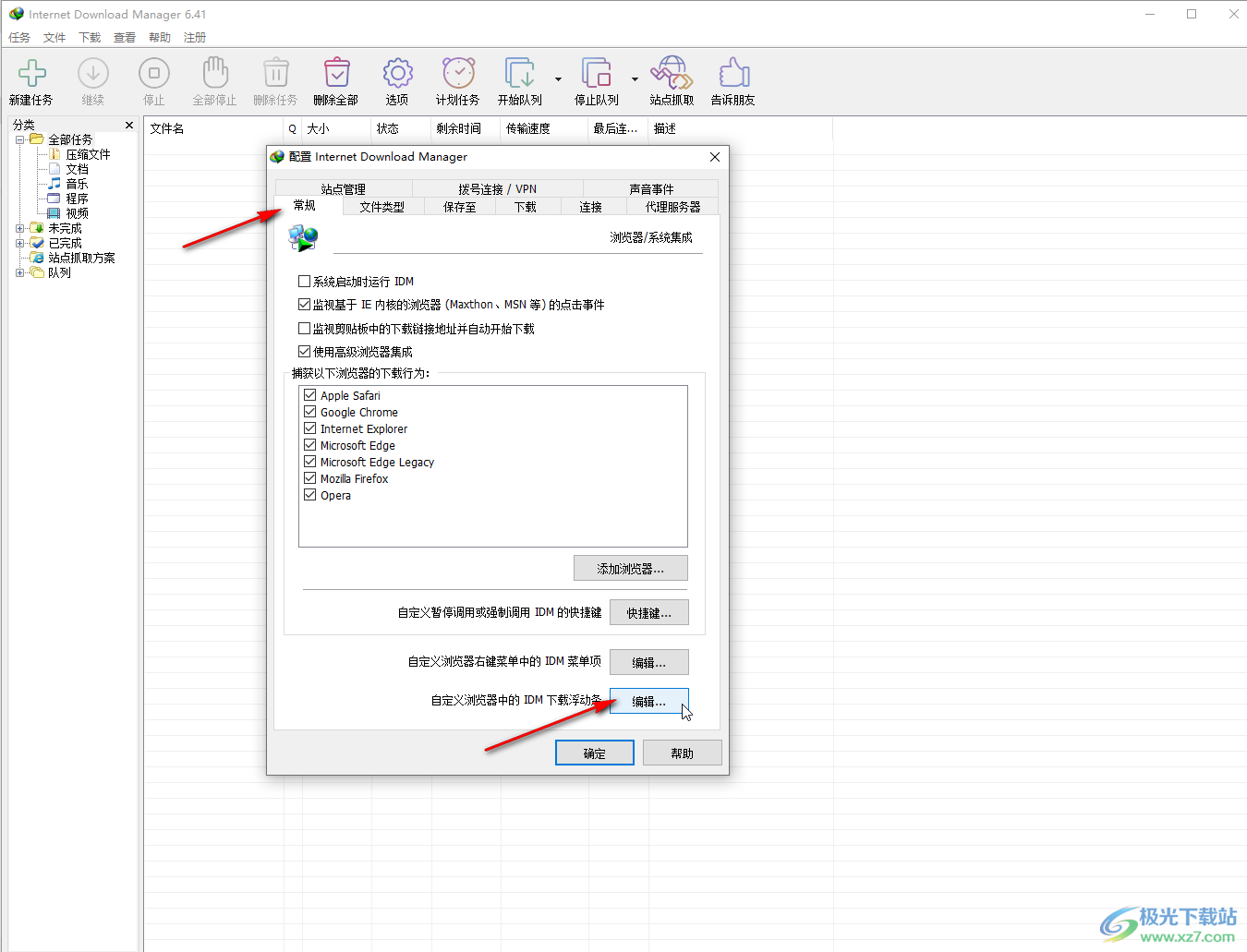Uncheck Opera browser
The width and height of the screenshot is (1247, 952).
[310, 495]
